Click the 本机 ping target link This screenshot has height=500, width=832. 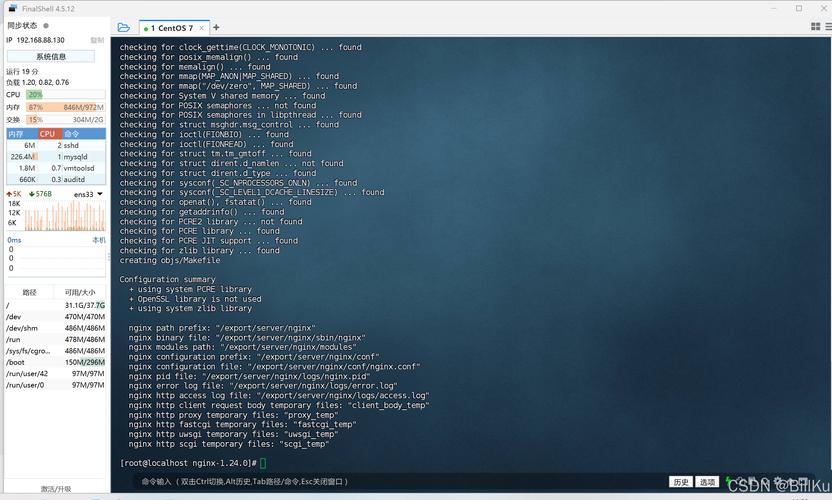99,240
